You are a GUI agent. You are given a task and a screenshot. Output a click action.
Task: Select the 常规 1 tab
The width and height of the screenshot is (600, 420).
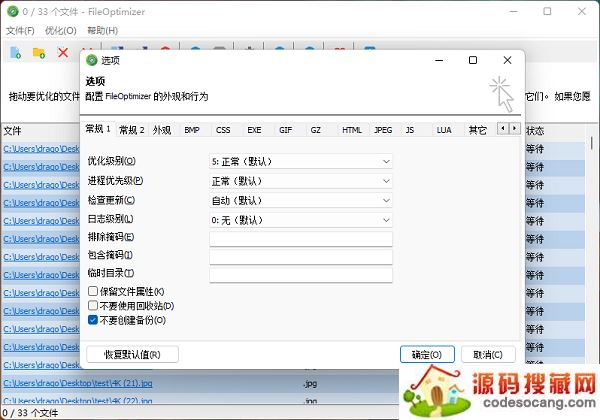point(98,129)
